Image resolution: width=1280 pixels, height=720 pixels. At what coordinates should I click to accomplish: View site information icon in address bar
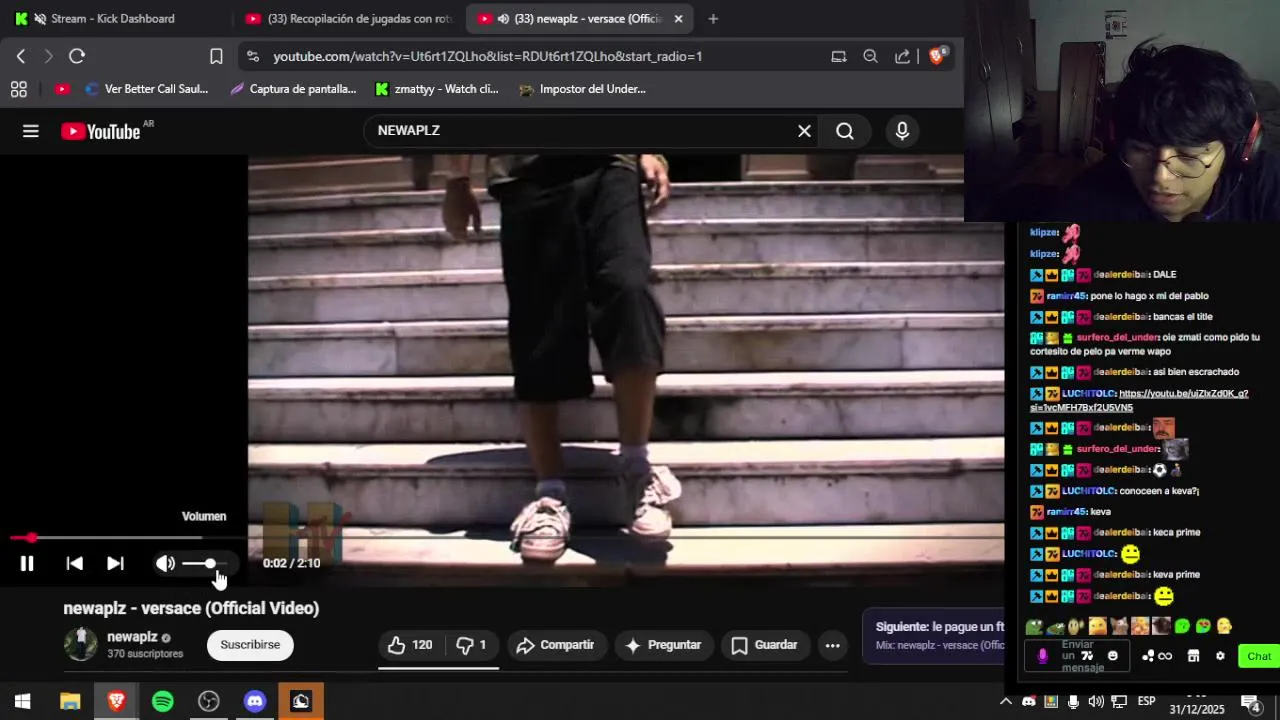[x=252, y=56]
